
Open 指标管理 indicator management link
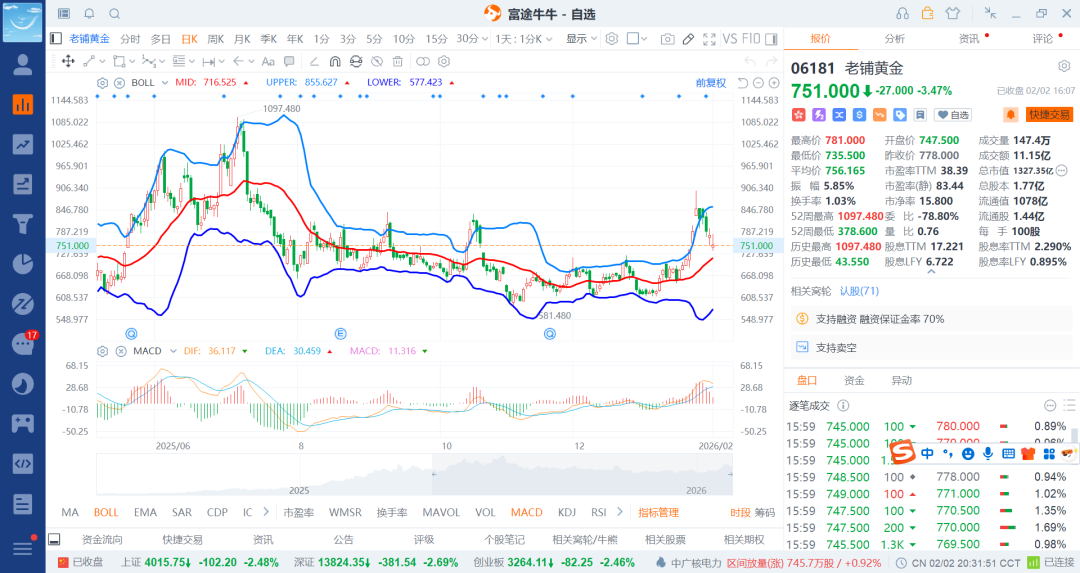(x=658, y=513)
